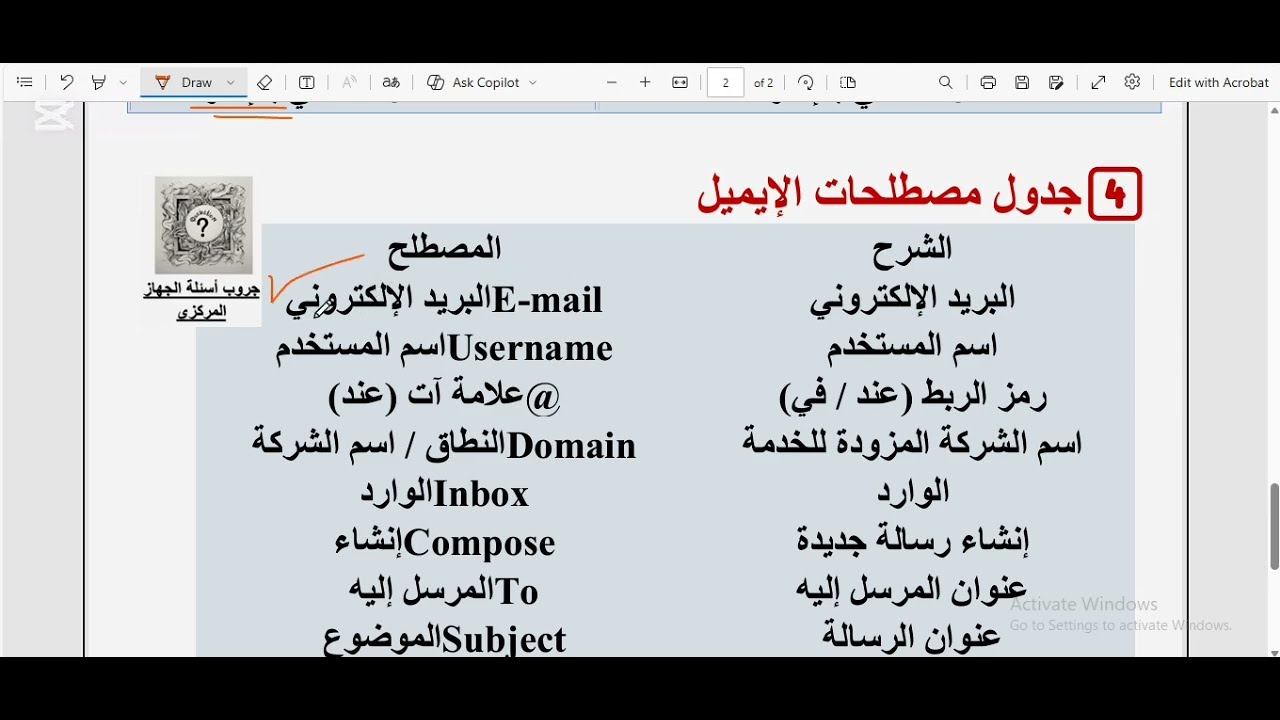Expand the Ask Copilot dropdown chevron
The width and height of the screenshot is (1280, 720).
533,83
